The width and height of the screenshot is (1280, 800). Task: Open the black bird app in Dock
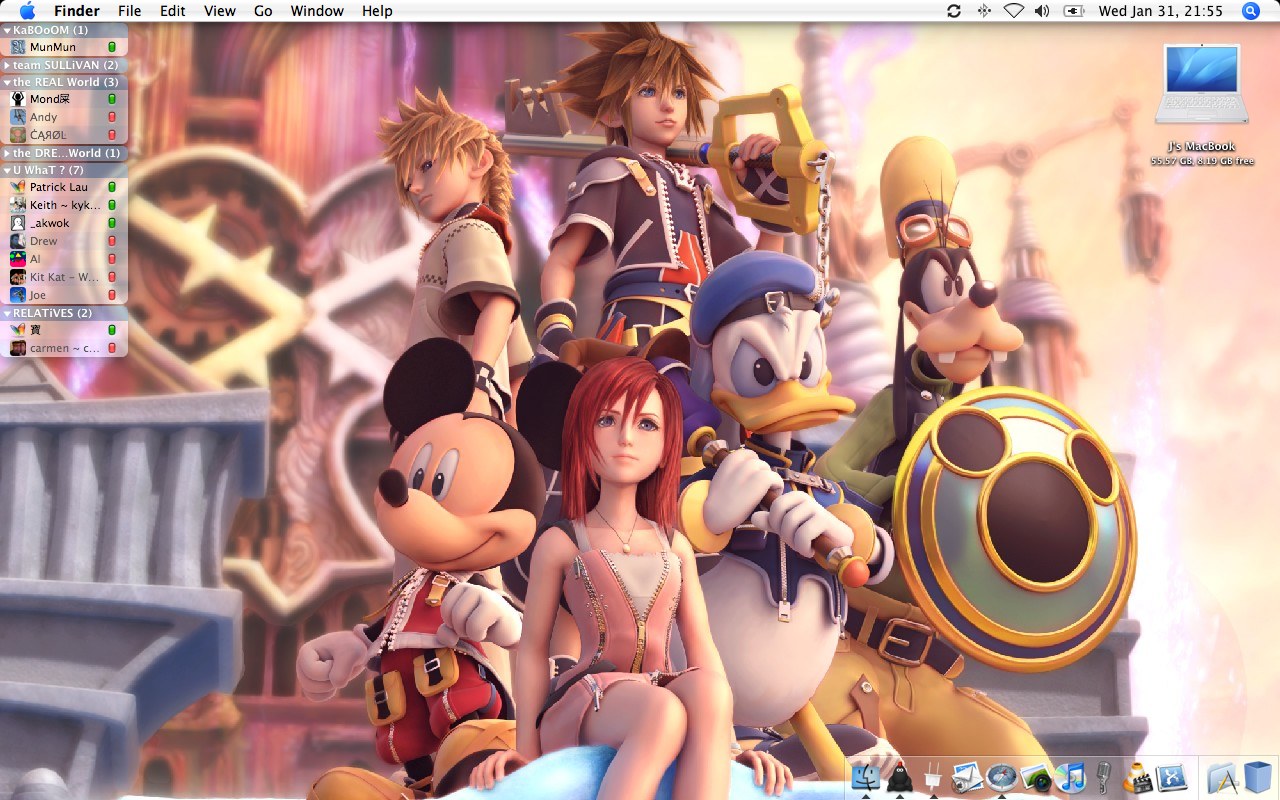[x=900, y=777]
